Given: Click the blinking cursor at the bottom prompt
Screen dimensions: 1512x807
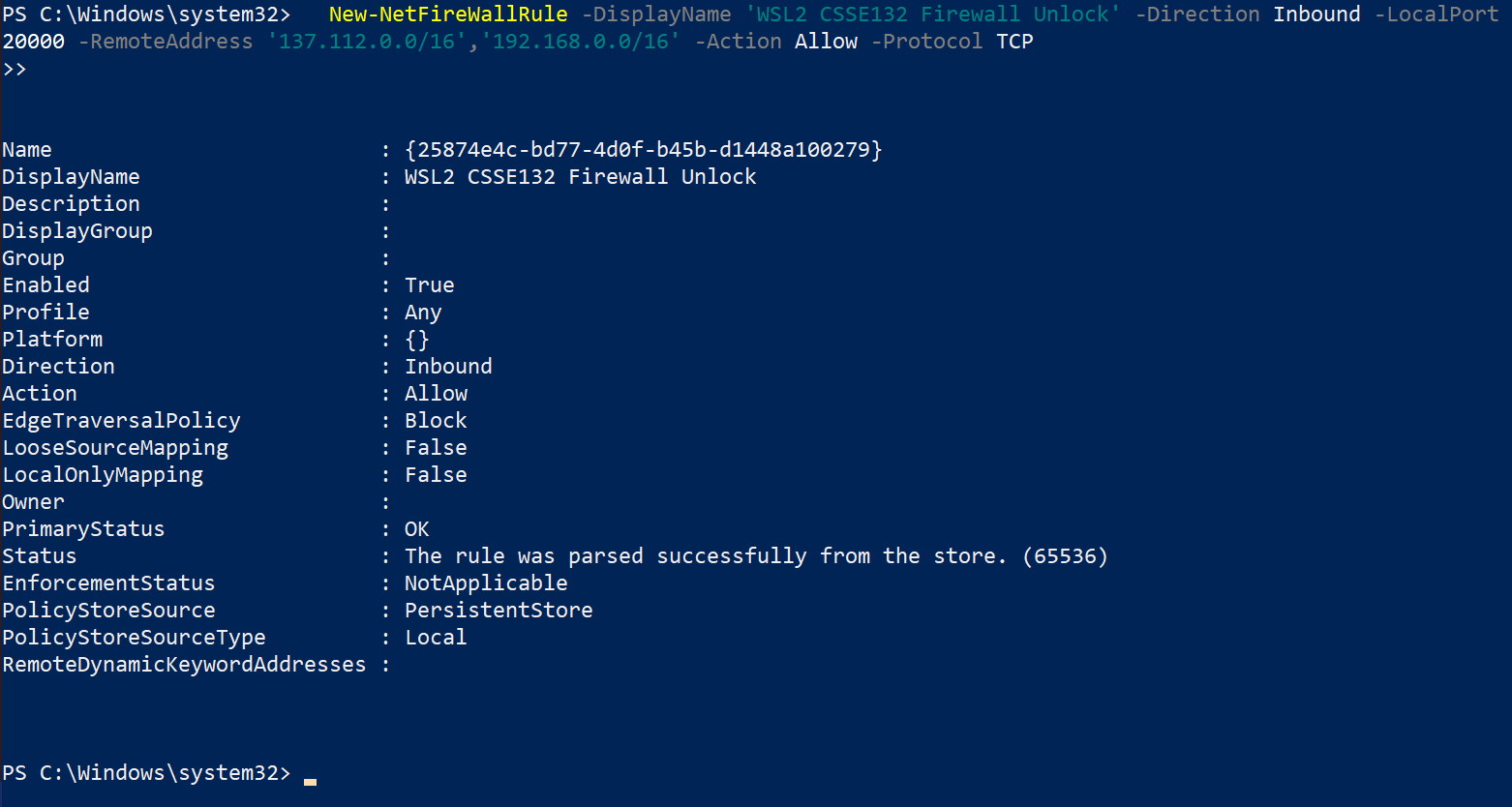Looking at the screenshot, I should click(x=310, y=779).
